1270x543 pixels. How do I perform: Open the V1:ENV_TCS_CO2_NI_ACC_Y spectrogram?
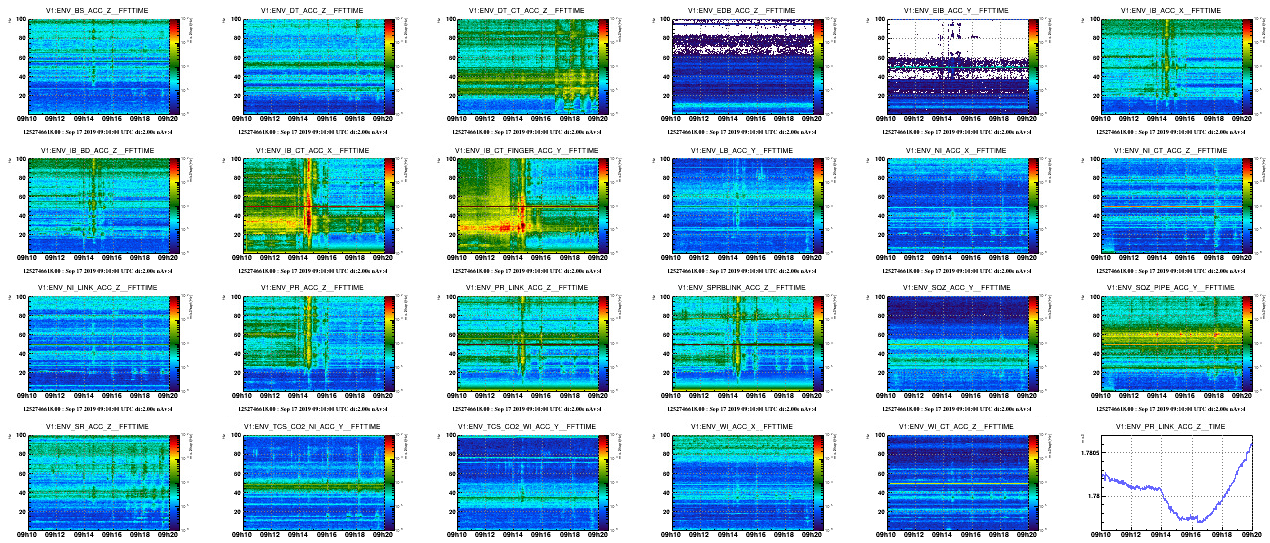point(309,480)
